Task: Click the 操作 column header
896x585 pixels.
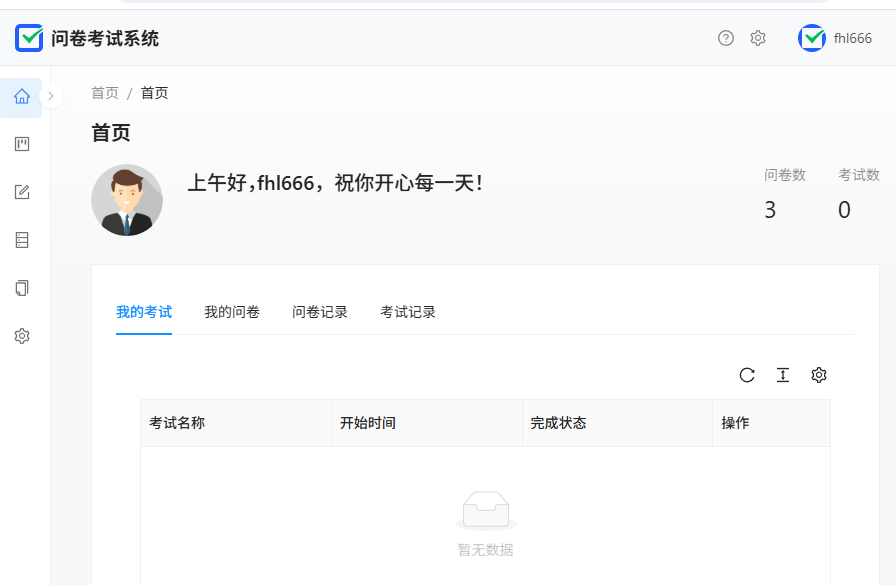Action: pos(771,423)
